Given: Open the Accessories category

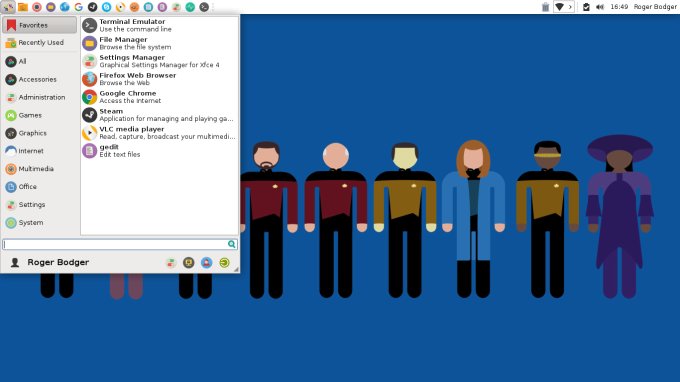Looking at the screenshot, I should pos(39,79).
